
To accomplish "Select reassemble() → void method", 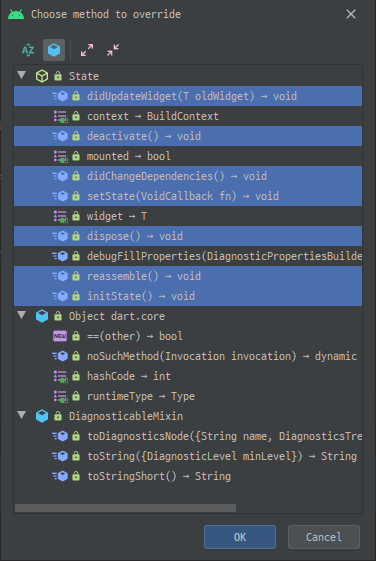I will tap(188, 276).
